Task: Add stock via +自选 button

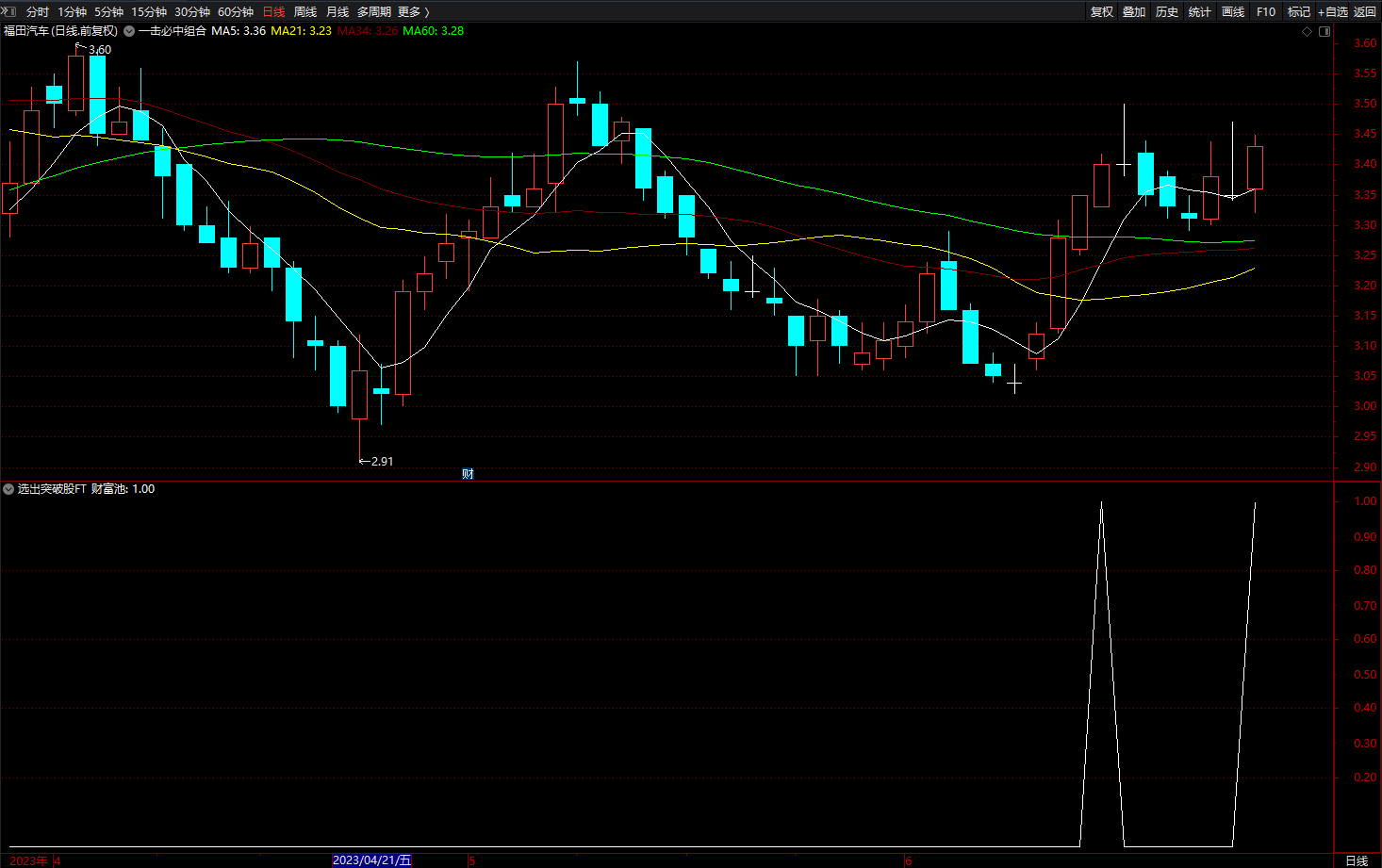Action: pyautogui.click(x=1333, y=12)
